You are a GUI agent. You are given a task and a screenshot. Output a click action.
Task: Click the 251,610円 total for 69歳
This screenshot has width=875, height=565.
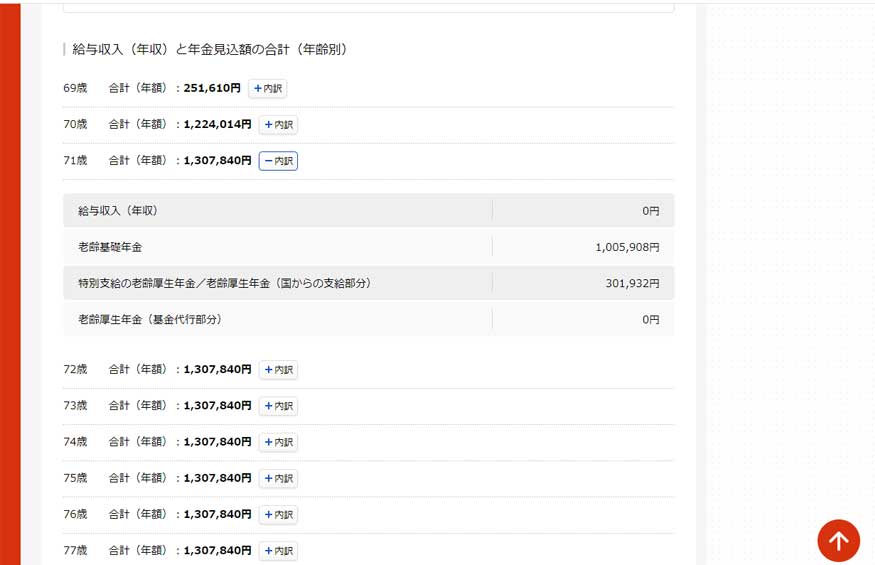[x=212, y=88]
